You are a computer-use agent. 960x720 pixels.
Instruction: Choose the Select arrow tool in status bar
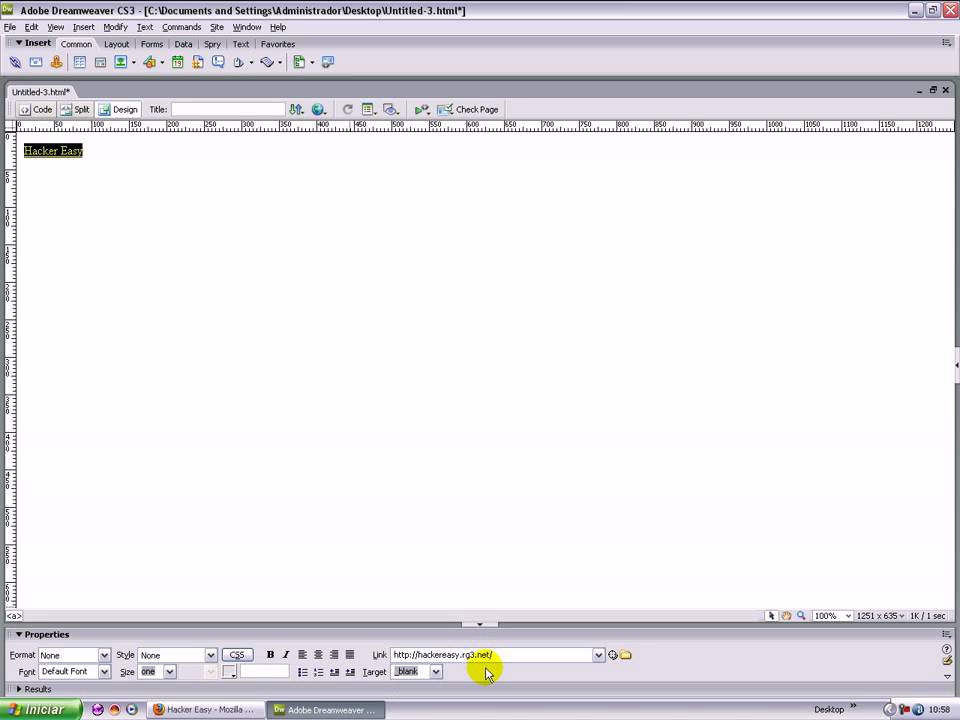tap(771, 615)
